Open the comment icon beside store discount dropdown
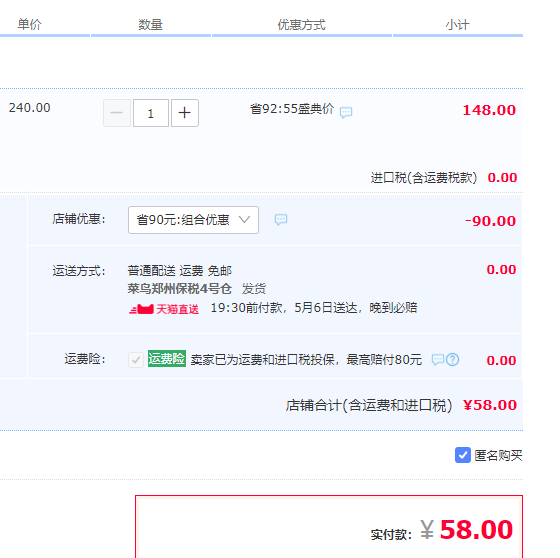The width and height of the screenshot is (560, 558). point(281,219)
